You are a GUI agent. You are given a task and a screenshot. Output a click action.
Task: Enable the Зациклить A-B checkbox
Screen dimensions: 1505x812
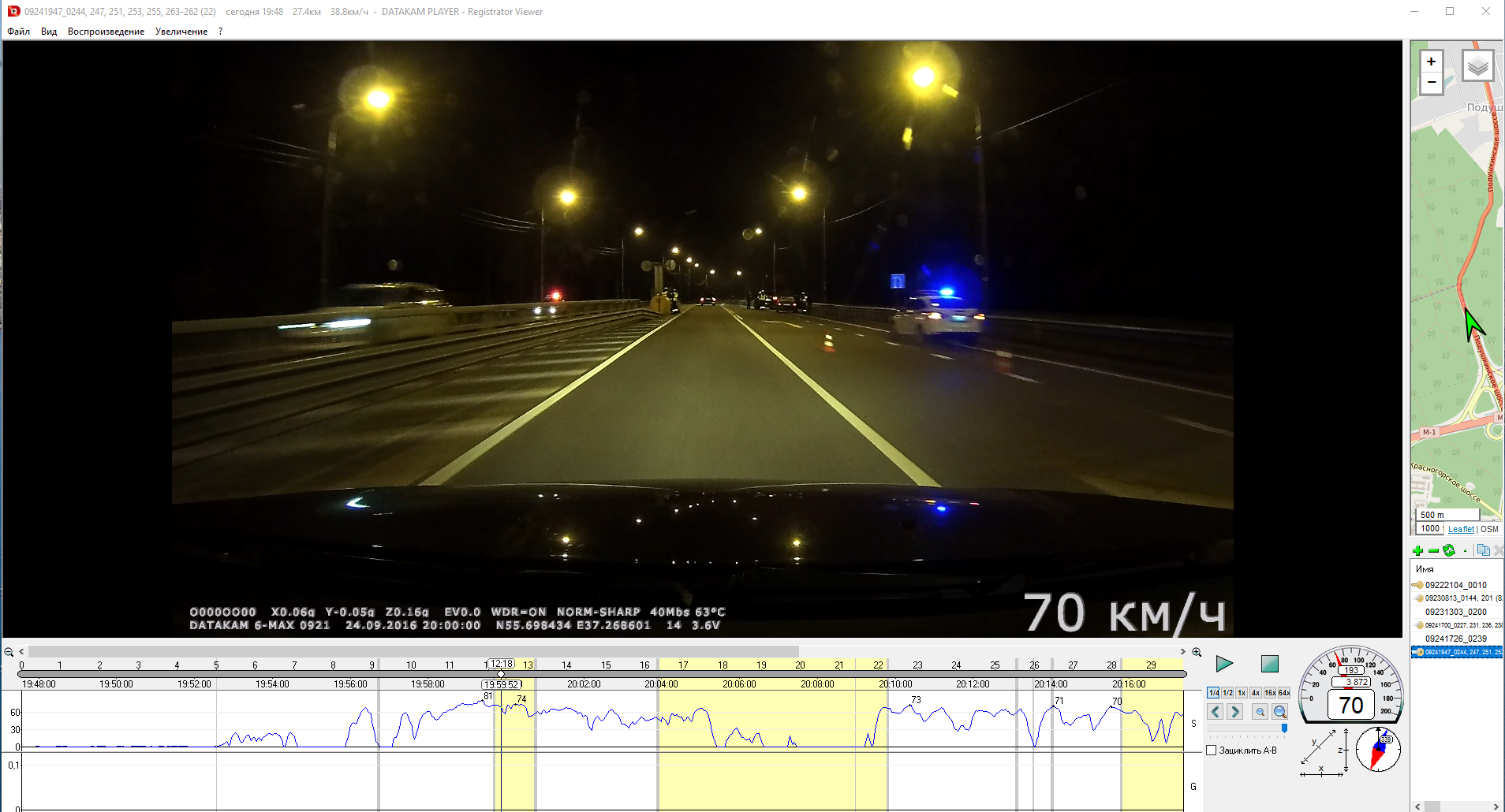click(x=1212, y=751)
